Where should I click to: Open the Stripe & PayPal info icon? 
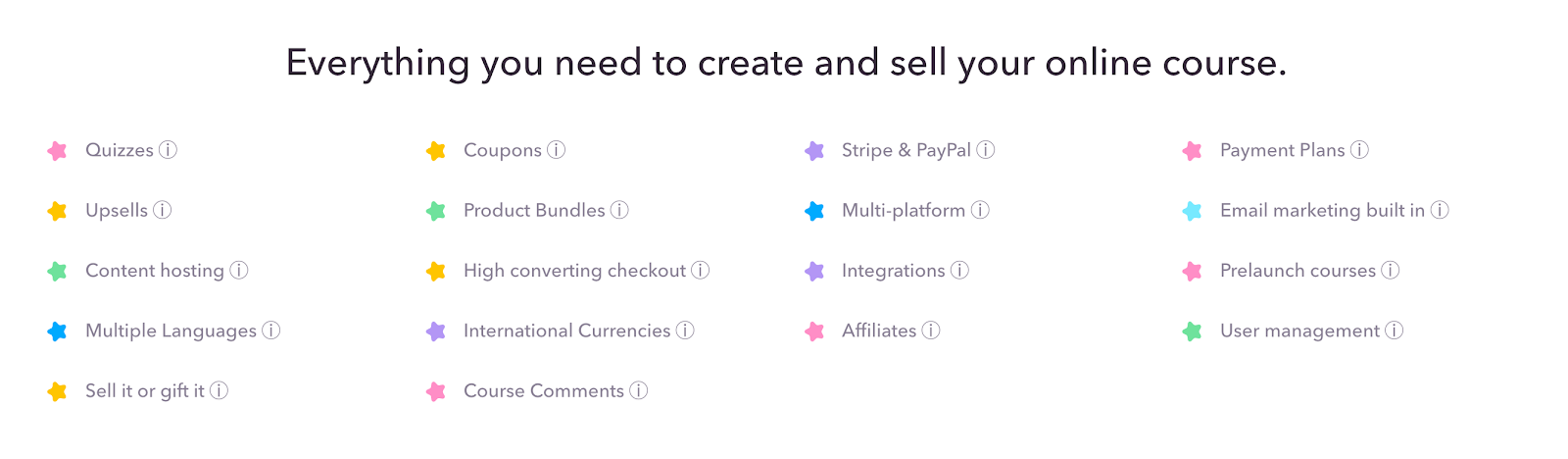pos(986,150)
